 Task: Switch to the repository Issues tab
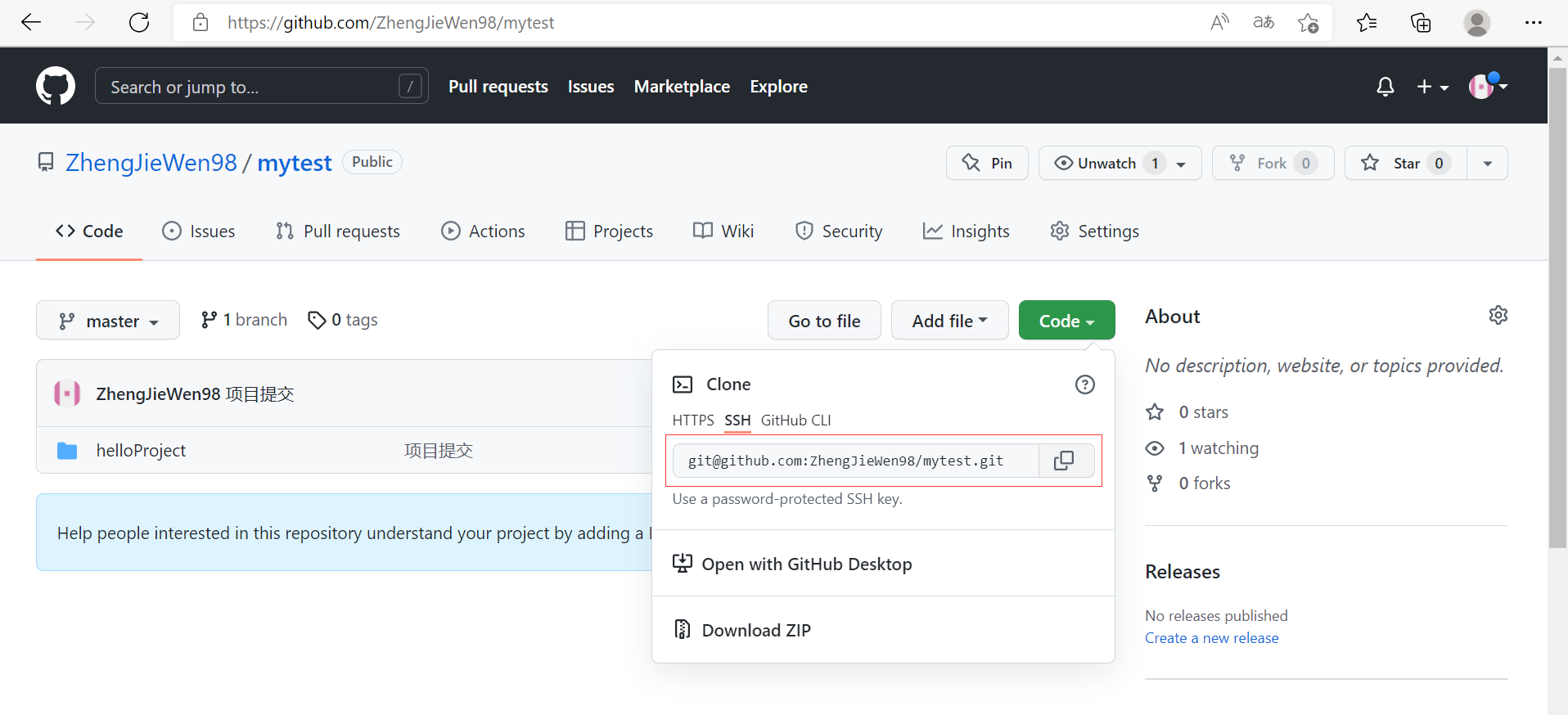click(x=199, y=232)
